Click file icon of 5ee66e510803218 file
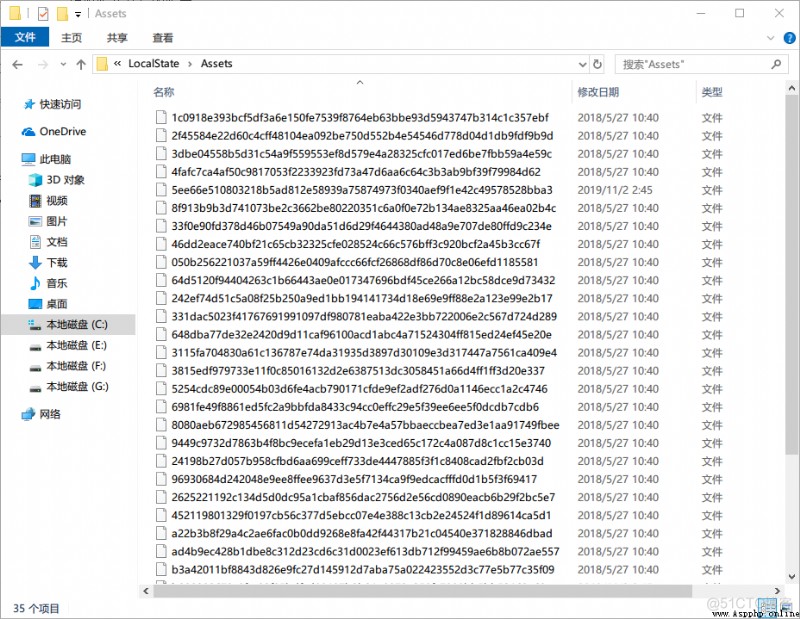The image size is (800, 619). [161, 190]
